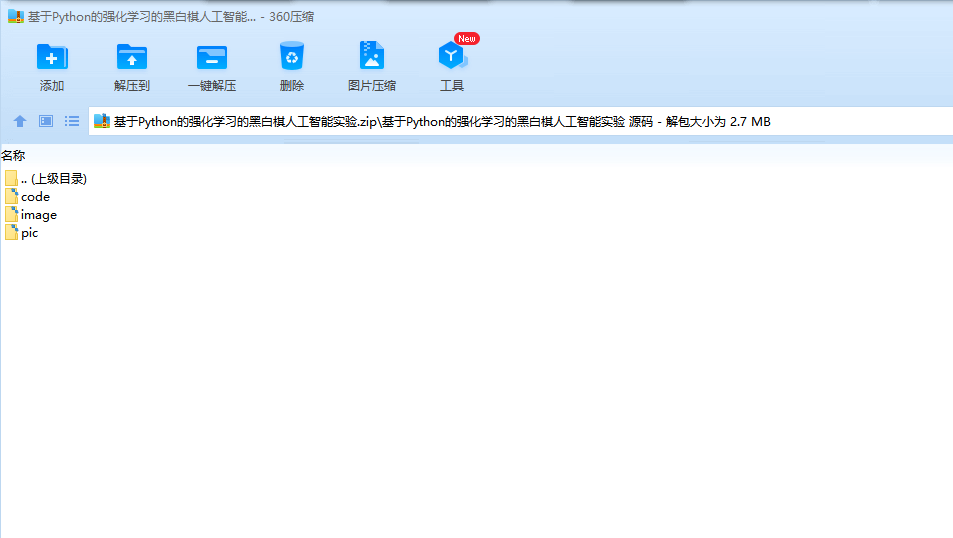Viewport: 953px width, 538px height.
Task: Click the parent directory folder icon
Action: [x=12, y=178]
